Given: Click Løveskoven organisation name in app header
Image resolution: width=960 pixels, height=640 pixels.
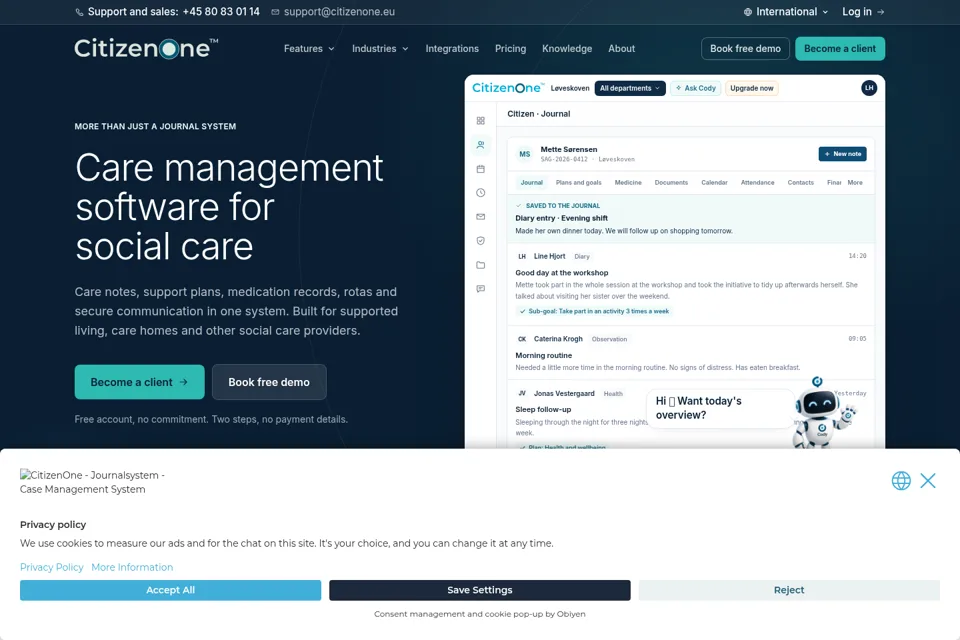Looking at the screenshot, I should click(570, 88).
